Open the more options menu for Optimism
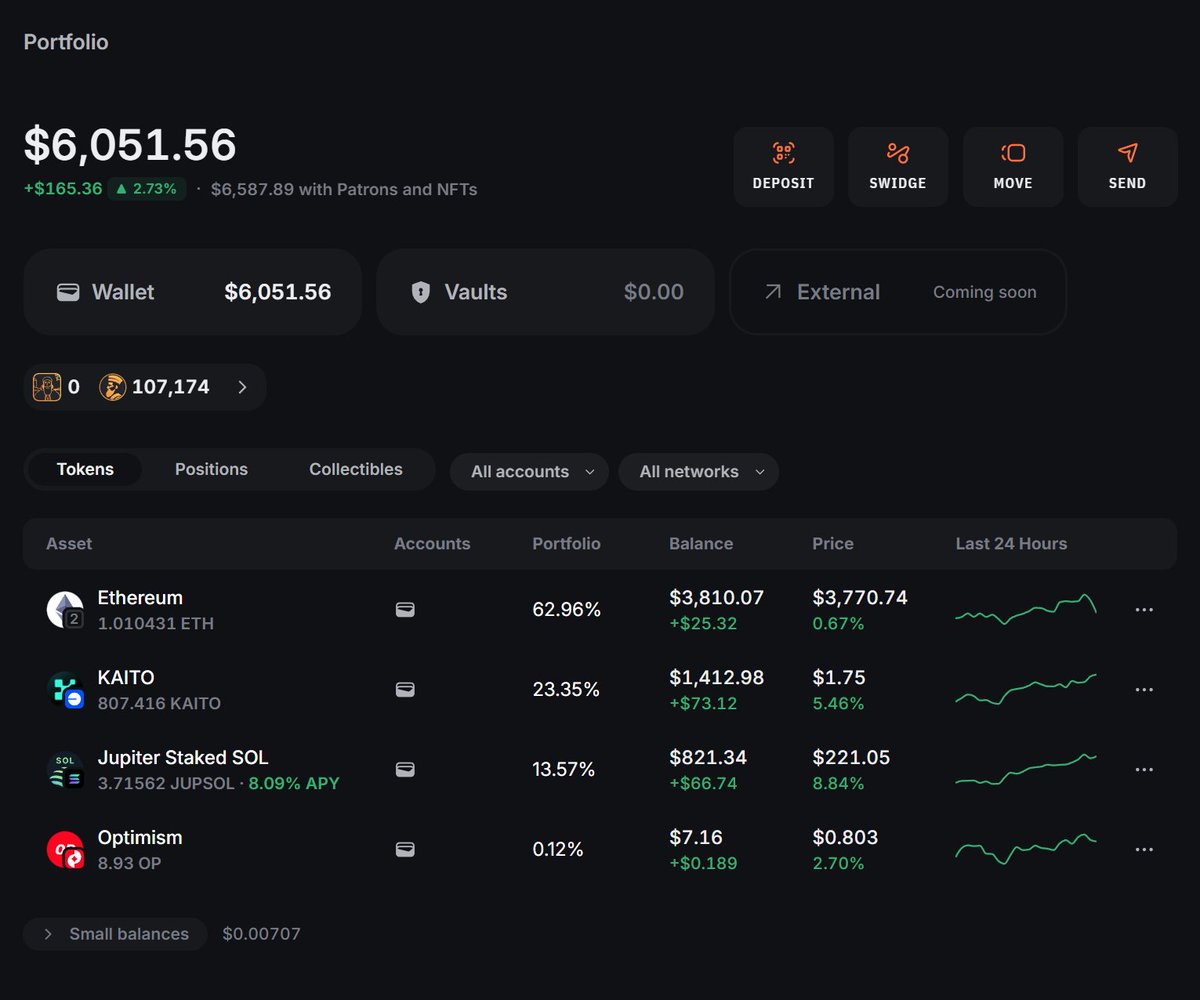Screen dimensions: 1200x1000 coord(1144,850)
